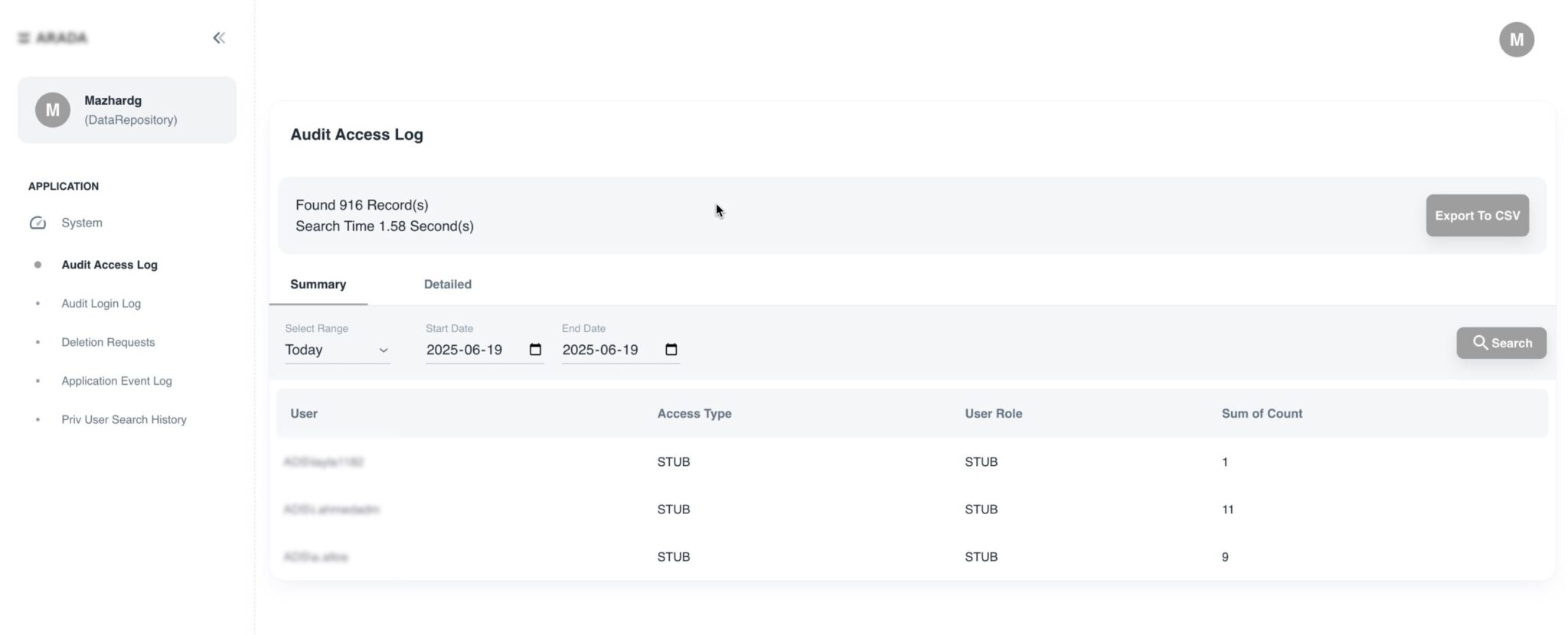1568x635 pixels.
Task: Go to Audit Login Log
Action: click(x=101, y=303)
